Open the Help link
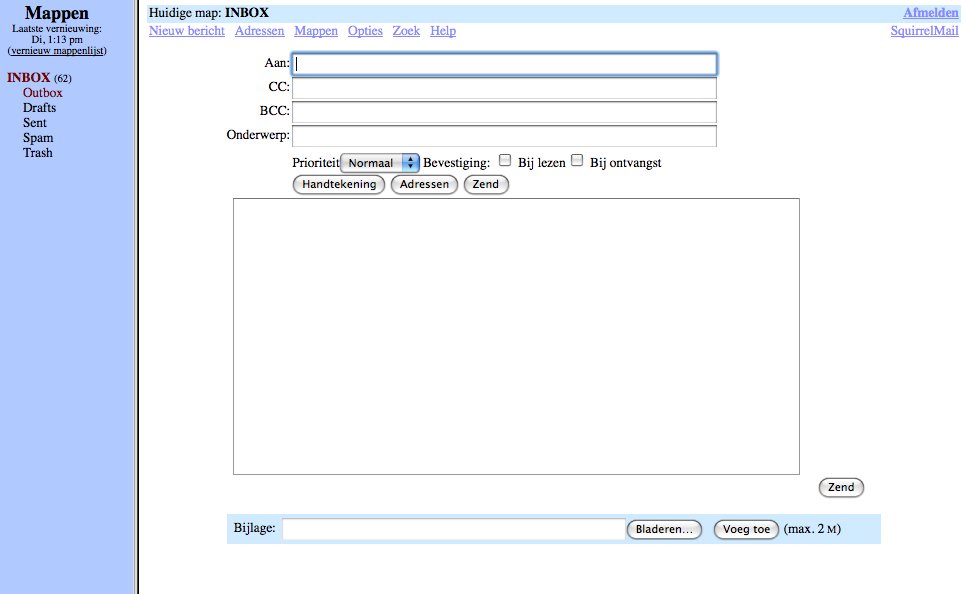Screen dimensions: 966x594 coord(443,31)
